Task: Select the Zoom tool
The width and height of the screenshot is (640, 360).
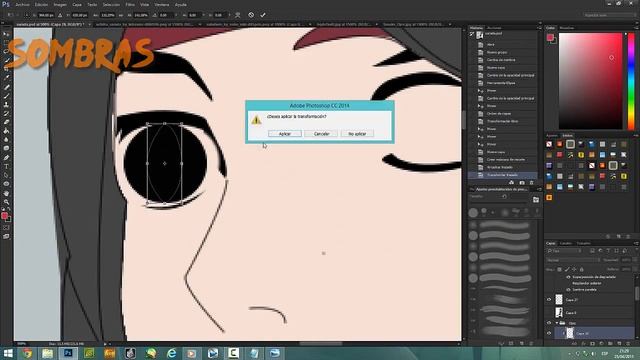Action: click(6, 202)
